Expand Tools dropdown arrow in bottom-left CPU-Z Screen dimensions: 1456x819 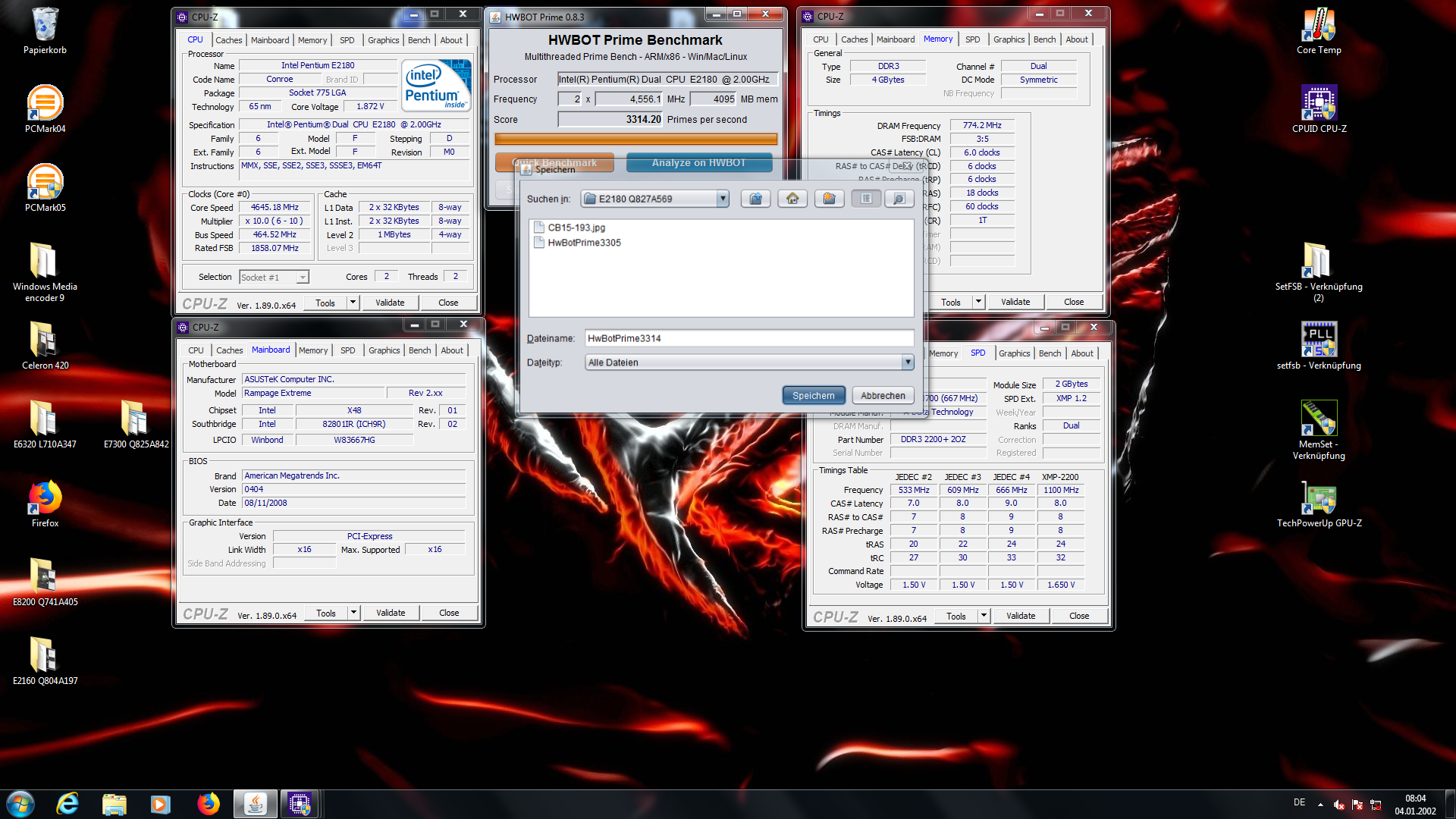353,613
